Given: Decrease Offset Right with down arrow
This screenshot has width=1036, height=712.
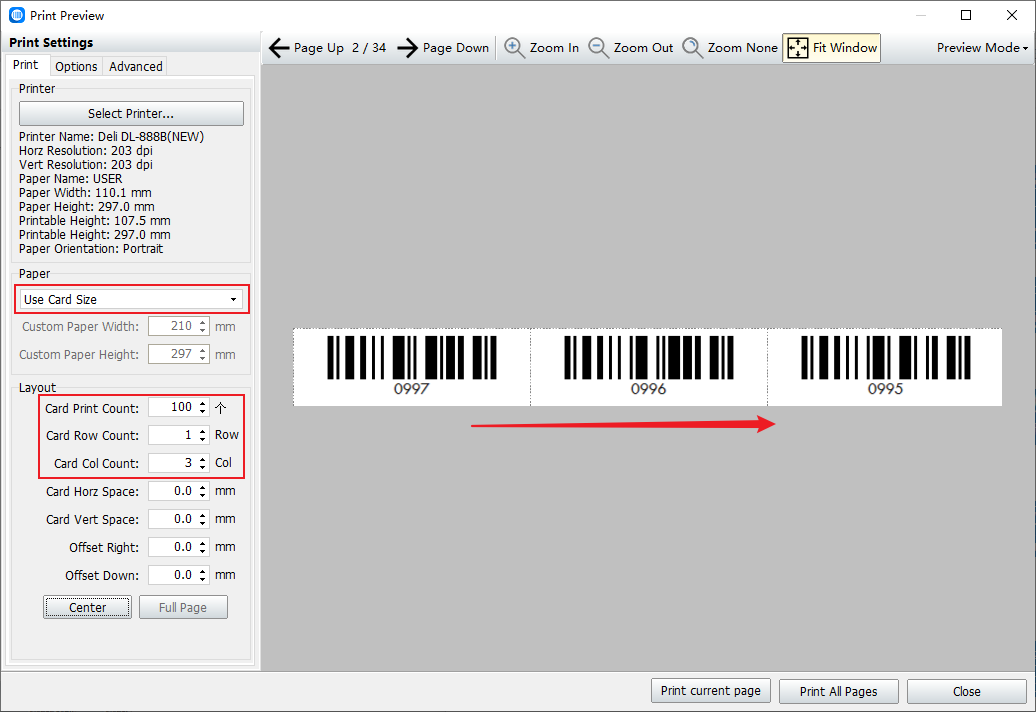Looking at the screenshot, I should (x=203, y=552).
